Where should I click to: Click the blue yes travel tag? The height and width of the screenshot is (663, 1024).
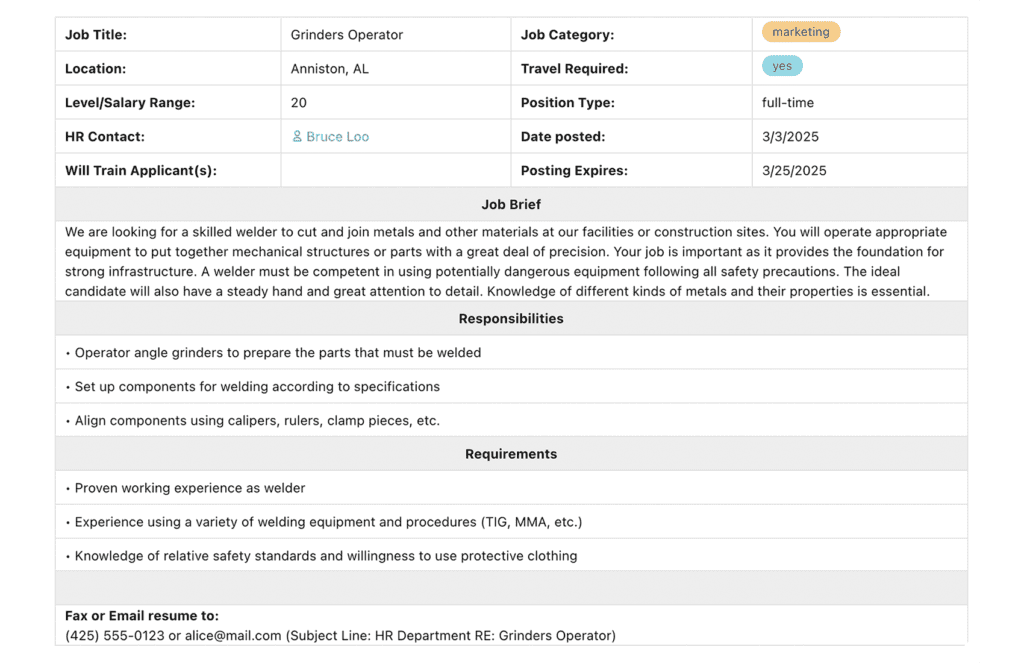pyautogui.click(x=782, y=67)
